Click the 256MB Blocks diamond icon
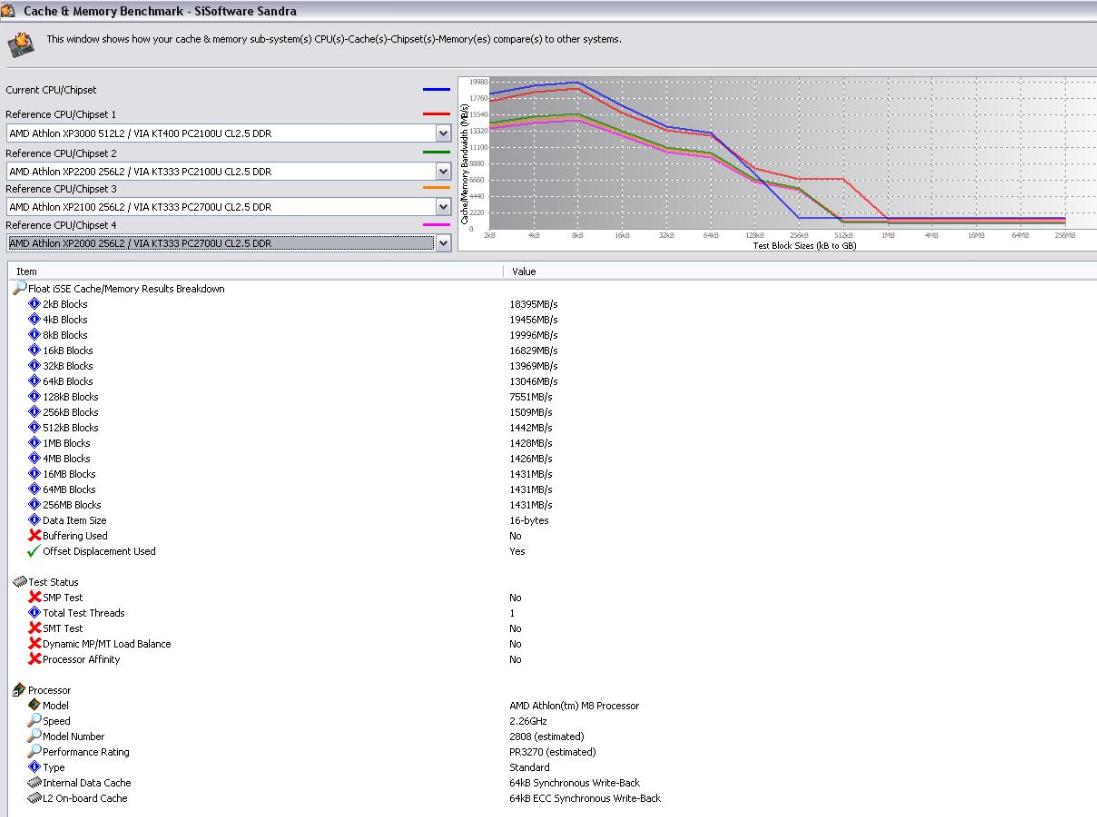This screenshot has height=817, width=1097. 34,504
